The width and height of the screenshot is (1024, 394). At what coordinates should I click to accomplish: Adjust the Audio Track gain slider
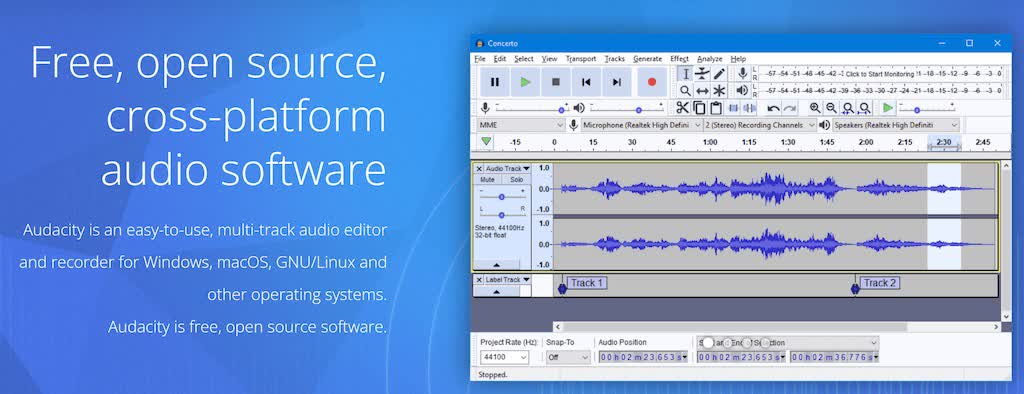pos(502,197)
